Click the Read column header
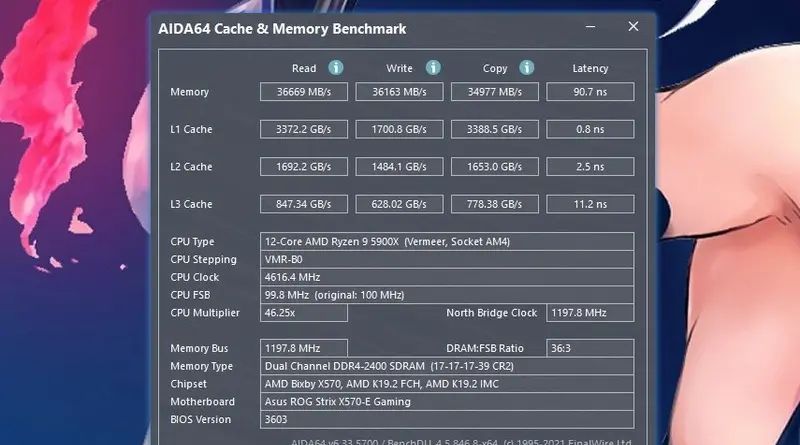The height and width of the screenshot is (445, 800). pyautogui.click(x=304, y=68)
